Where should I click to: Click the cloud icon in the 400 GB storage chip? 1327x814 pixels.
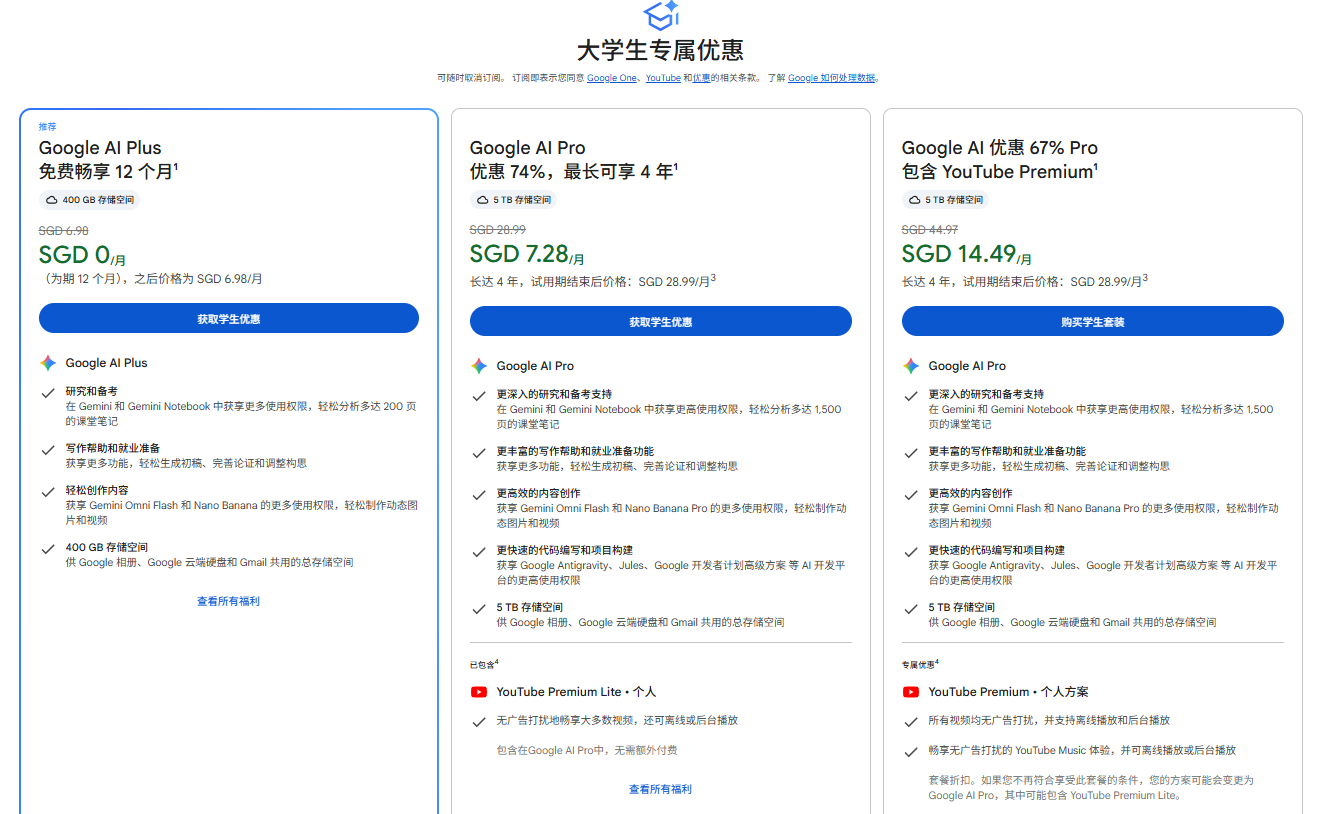(52, 200)
